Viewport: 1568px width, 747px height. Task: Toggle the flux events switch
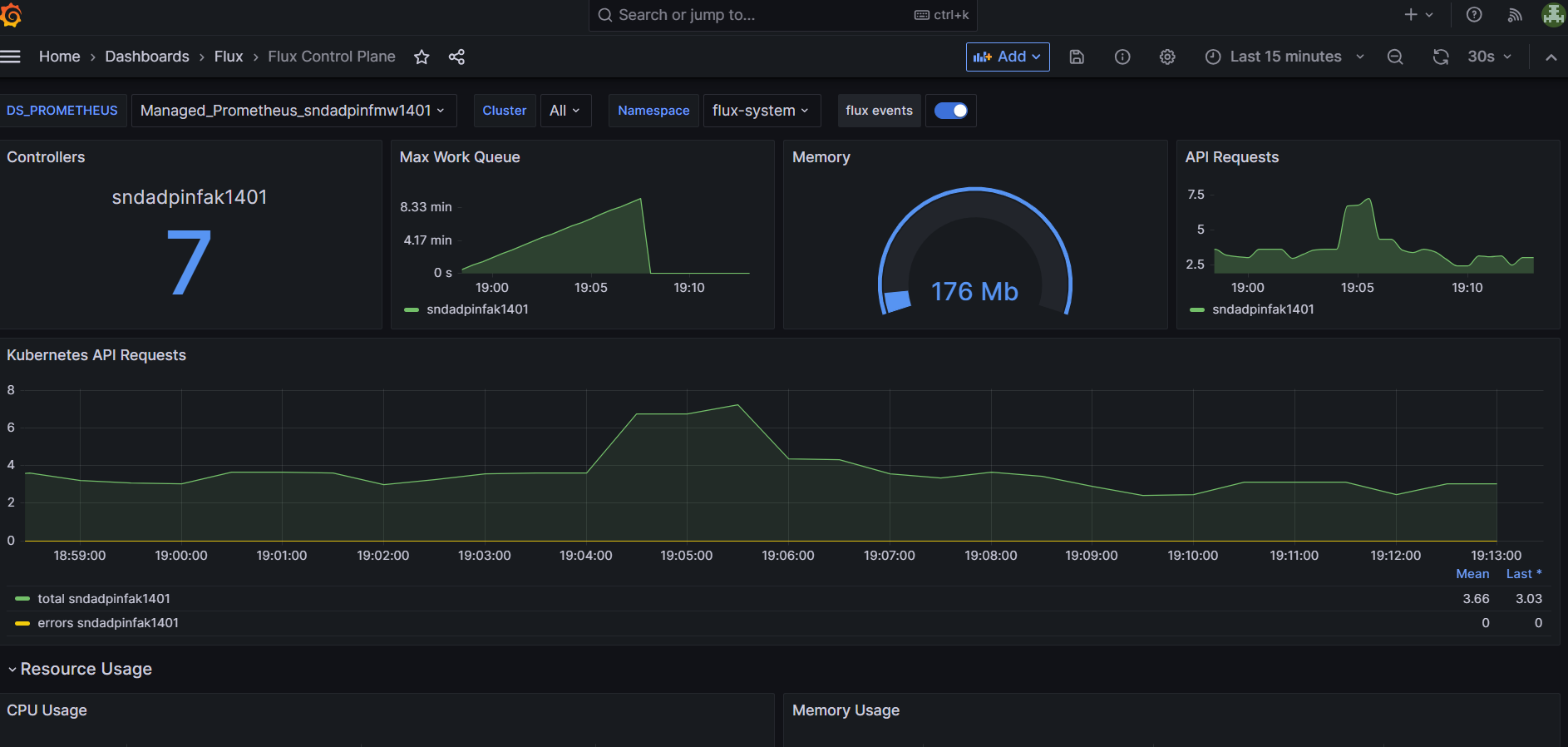950,111
